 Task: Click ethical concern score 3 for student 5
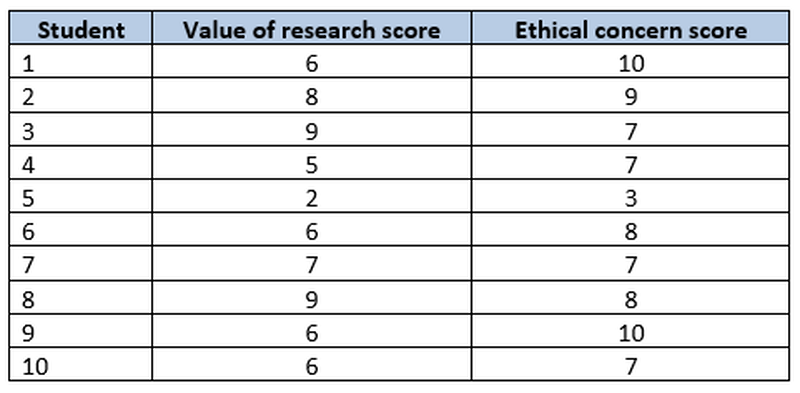pyautogui.click(x=631, y=198)
